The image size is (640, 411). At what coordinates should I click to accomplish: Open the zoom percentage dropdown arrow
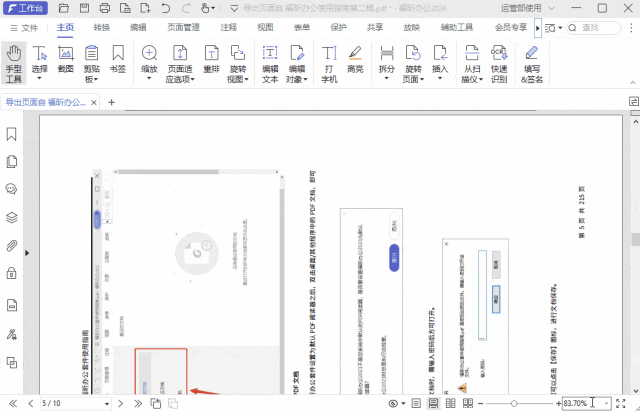(x=606, y=403)
